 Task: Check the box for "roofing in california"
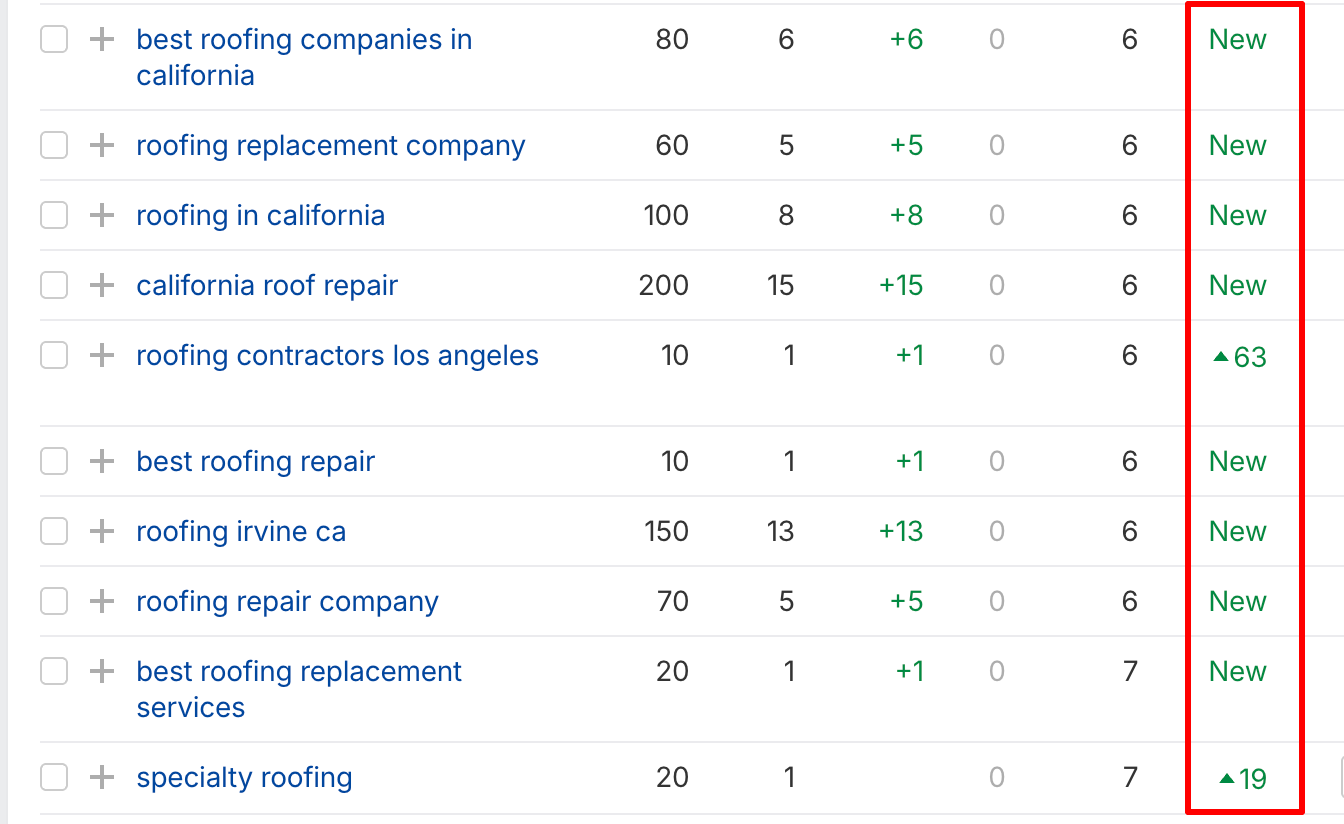pyautogui.click(x=53, y=215)
